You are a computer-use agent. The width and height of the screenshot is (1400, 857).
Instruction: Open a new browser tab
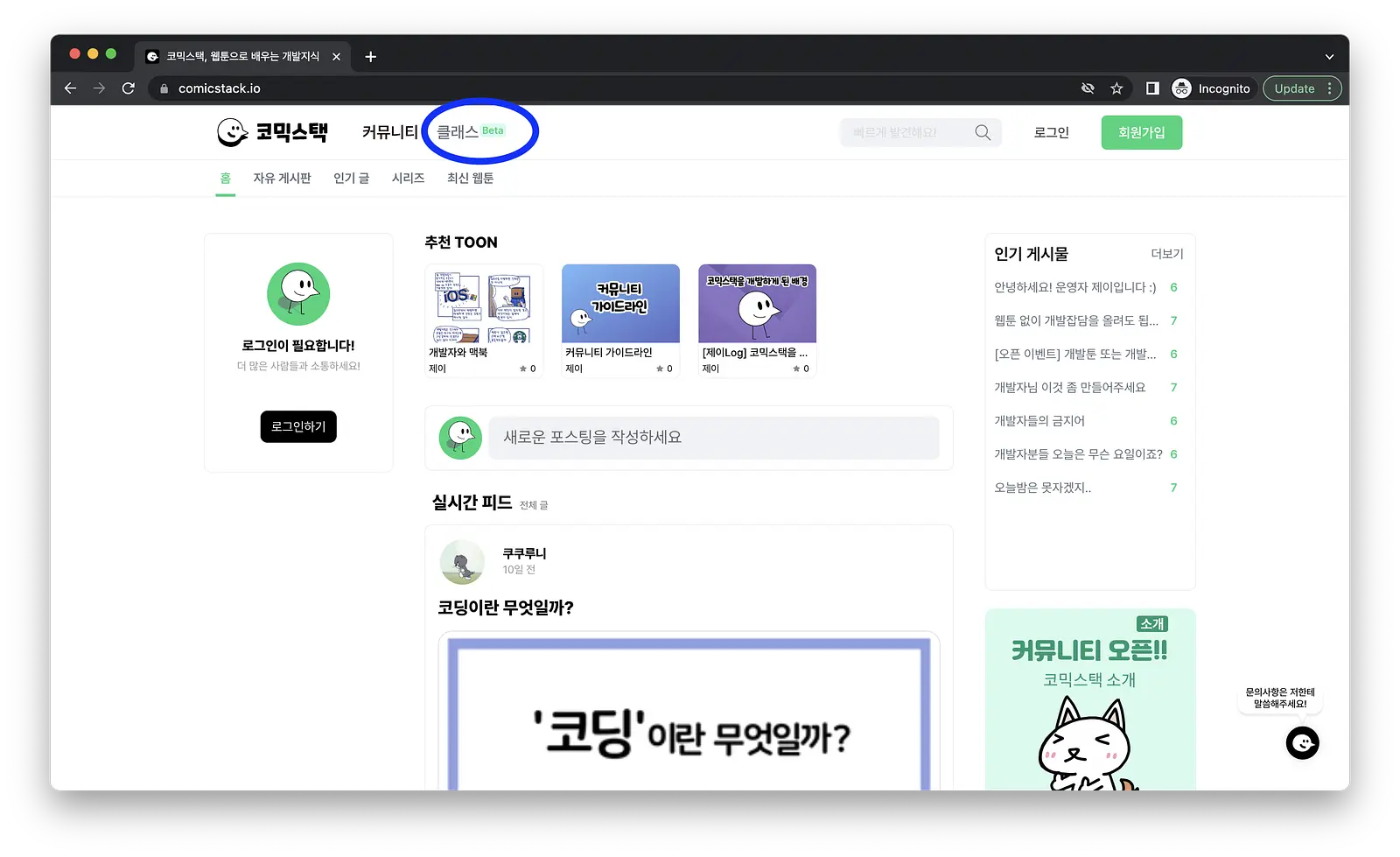tap(370, 57)
